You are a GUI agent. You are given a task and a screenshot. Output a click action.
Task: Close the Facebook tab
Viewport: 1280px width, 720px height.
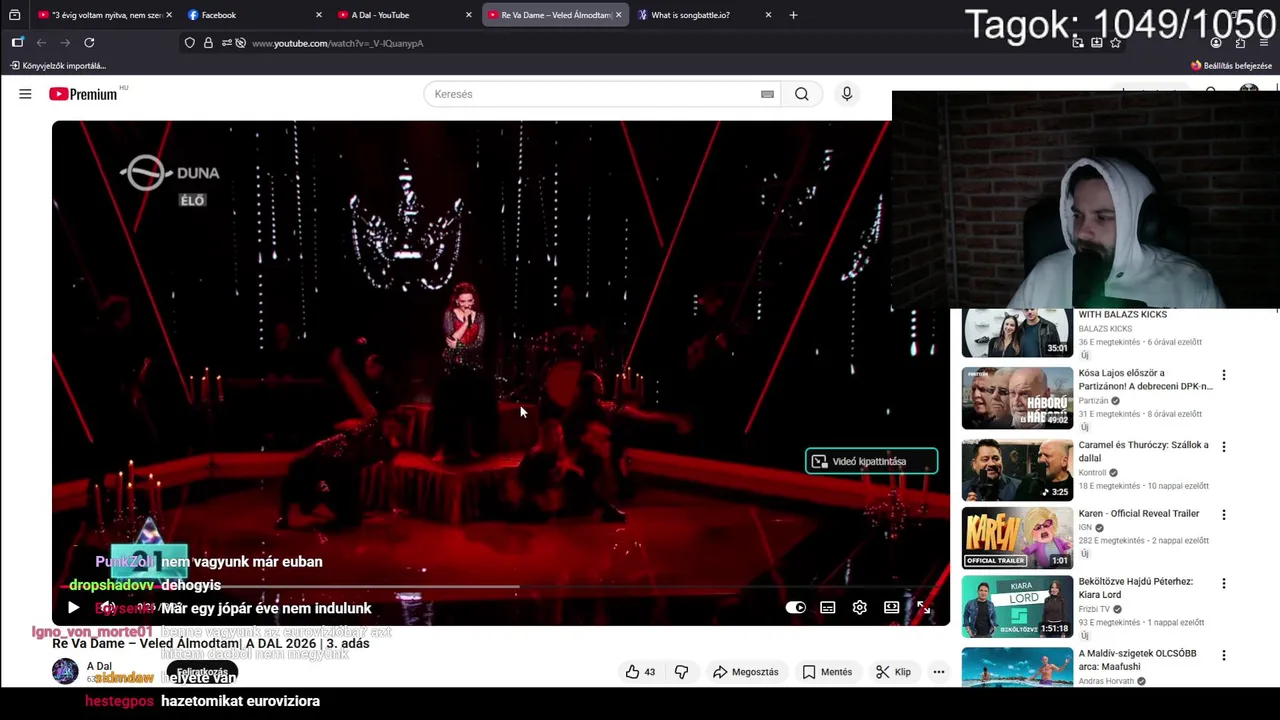(319, 15)
